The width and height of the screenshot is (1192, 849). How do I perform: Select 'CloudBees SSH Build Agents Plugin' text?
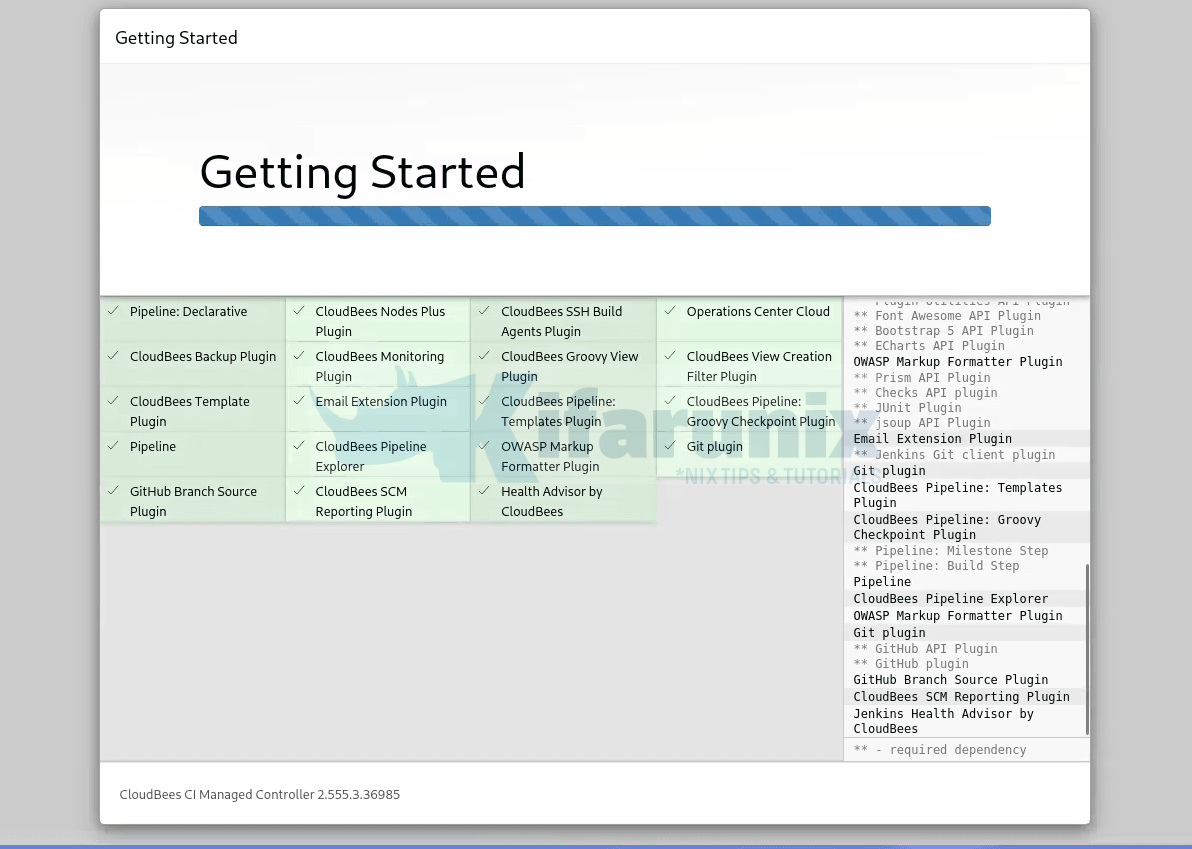(x=561, y=322)
